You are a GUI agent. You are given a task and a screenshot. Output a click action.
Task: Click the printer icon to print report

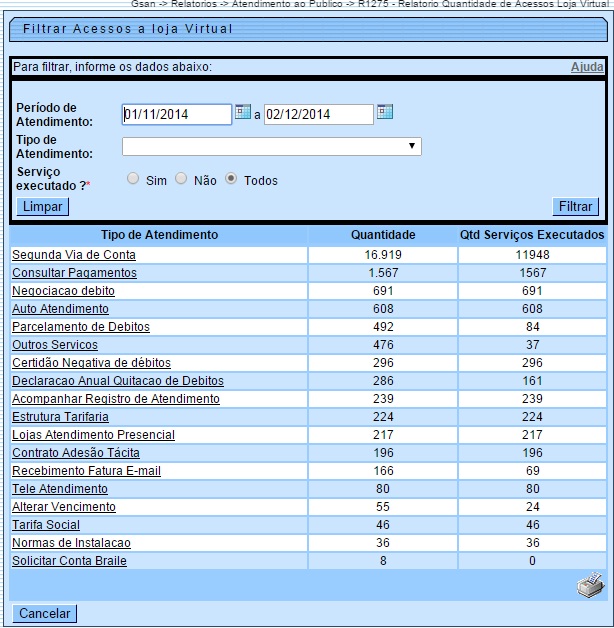[590, 586]
